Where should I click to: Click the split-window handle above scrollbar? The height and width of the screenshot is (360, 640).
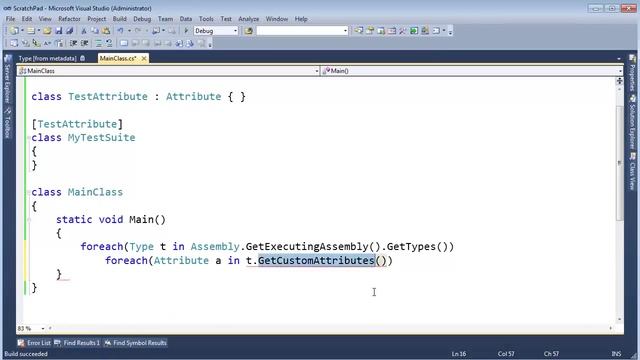tap(620, 81)
